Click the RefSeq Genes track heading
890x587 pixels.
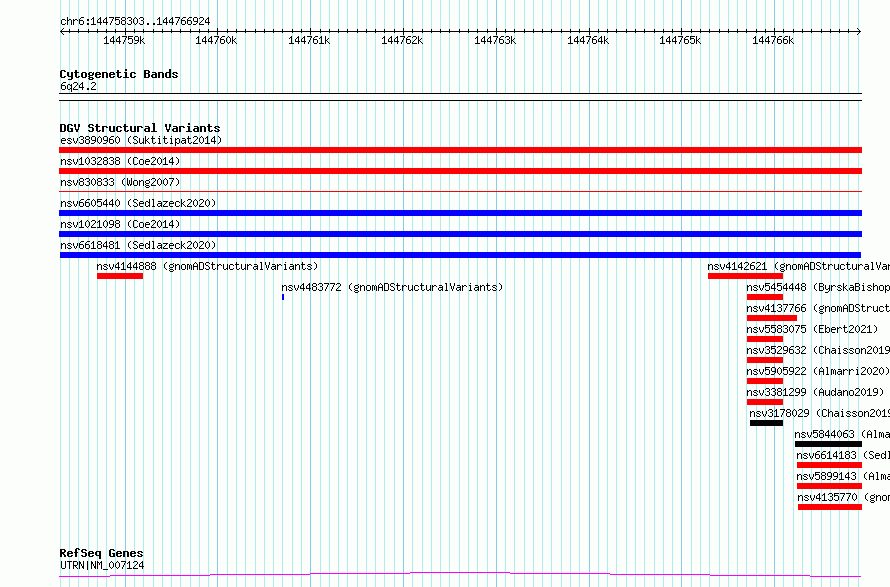[x=102, y=554]
